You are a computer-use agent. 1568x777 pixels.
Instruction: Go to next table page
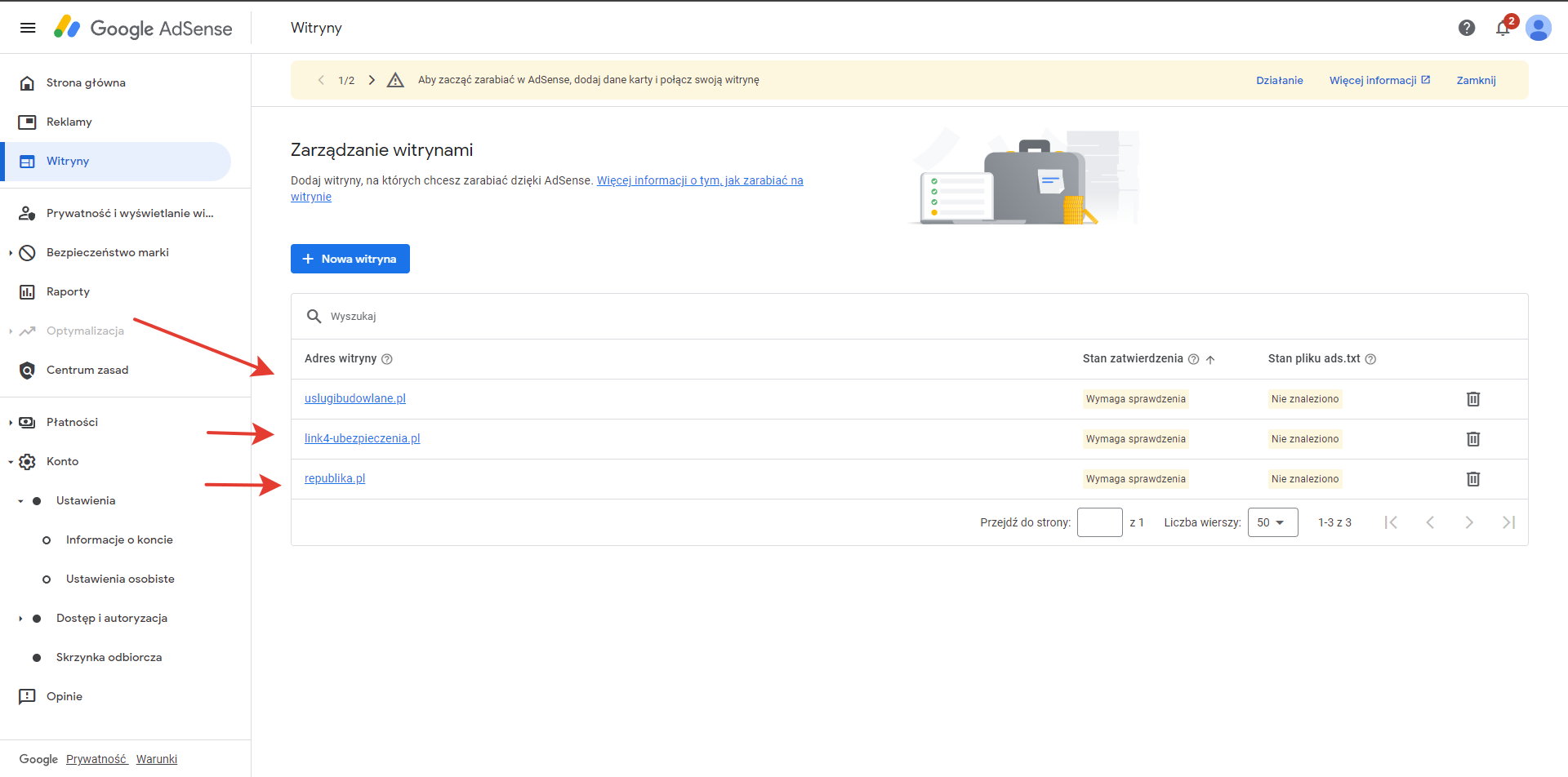click(x=1469, y=522)
